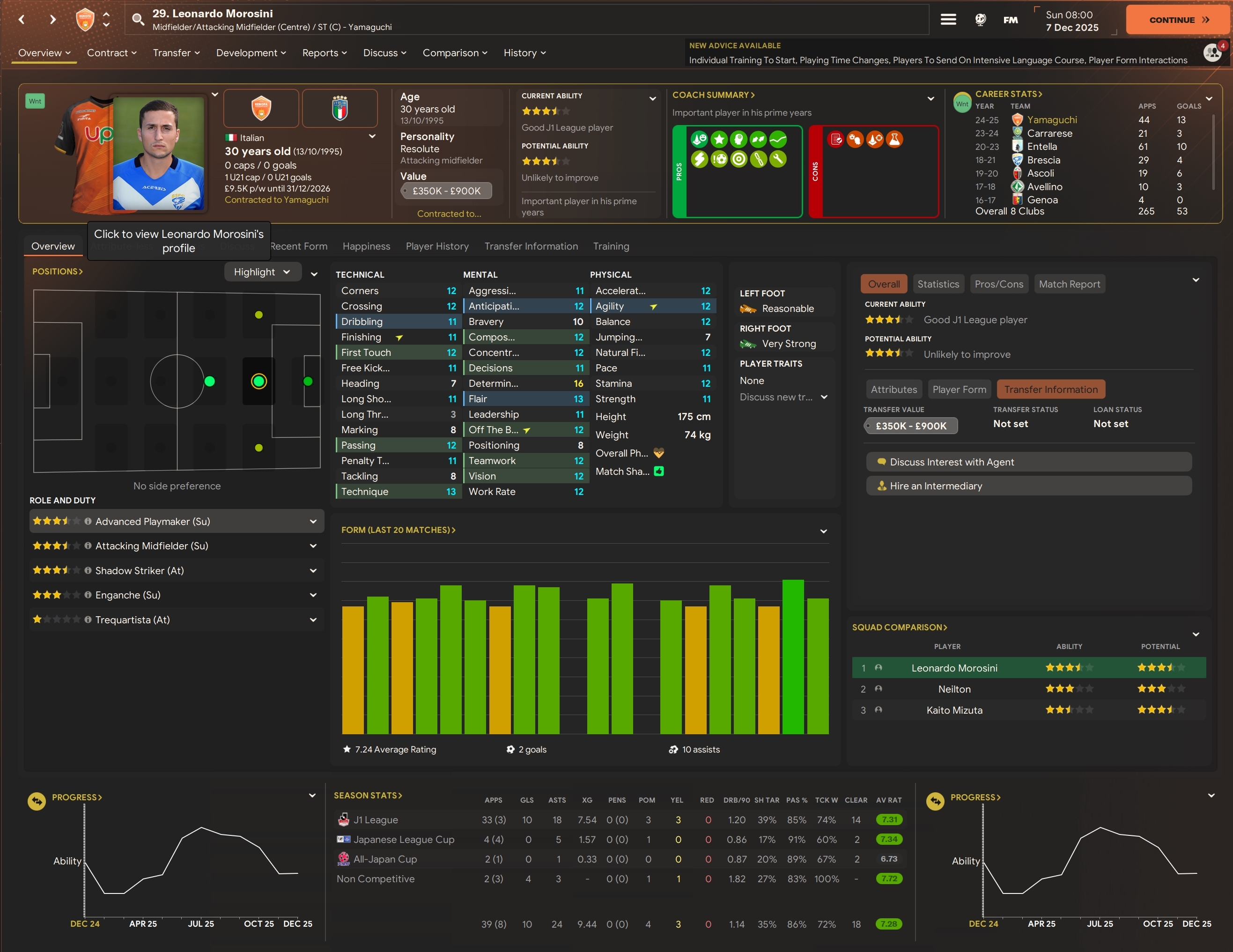Switch to the Player Form toggle button
The height and width of the screenshot is (952, 1233).
[959, 389]
